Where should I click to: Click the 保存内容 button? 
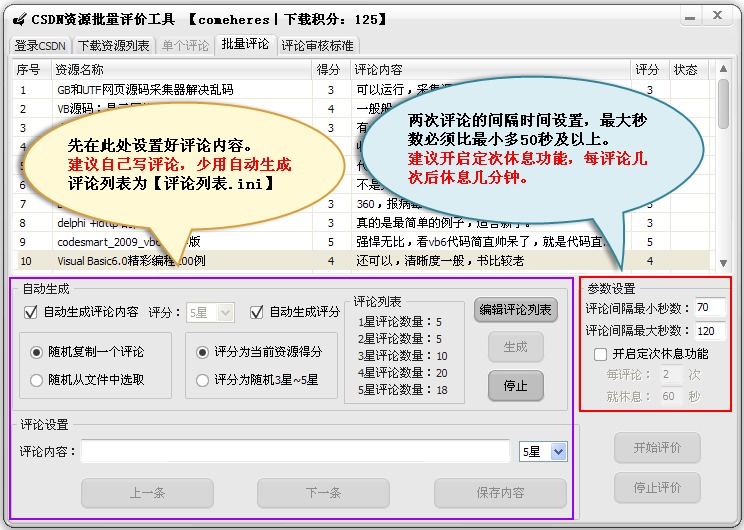[x=500, y=493]
